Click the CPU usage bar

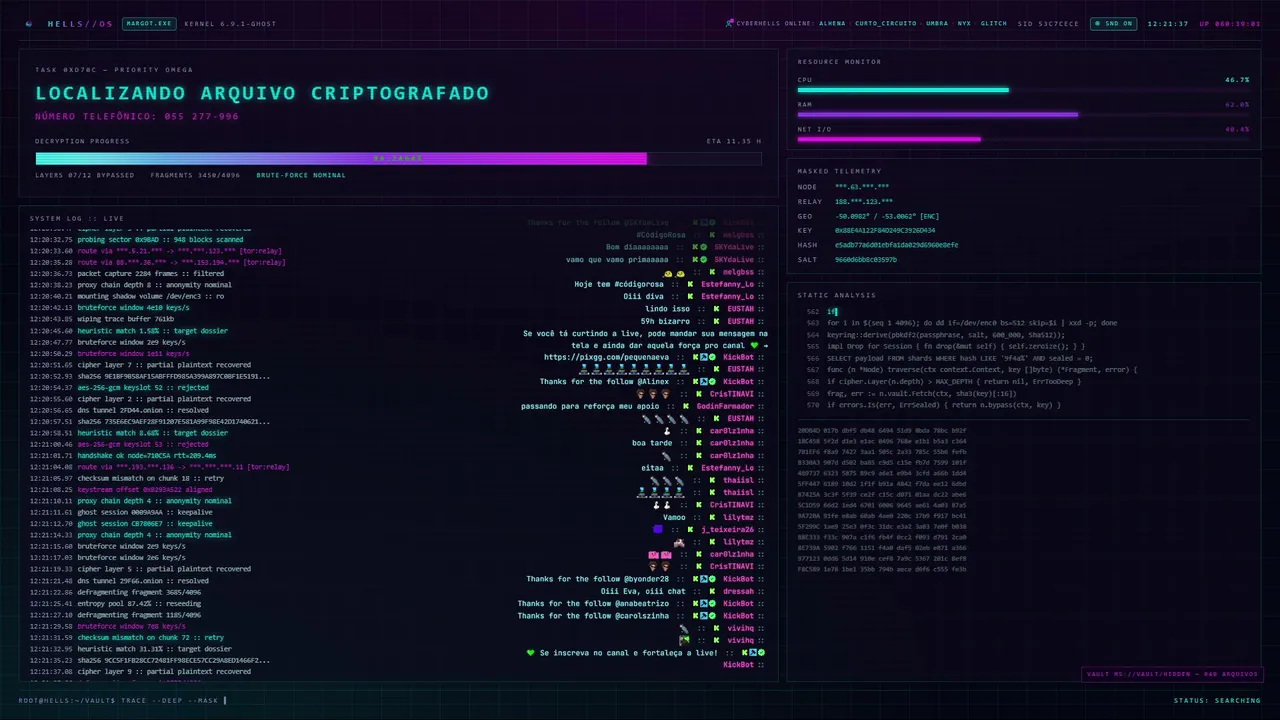tap(1023, 90)
